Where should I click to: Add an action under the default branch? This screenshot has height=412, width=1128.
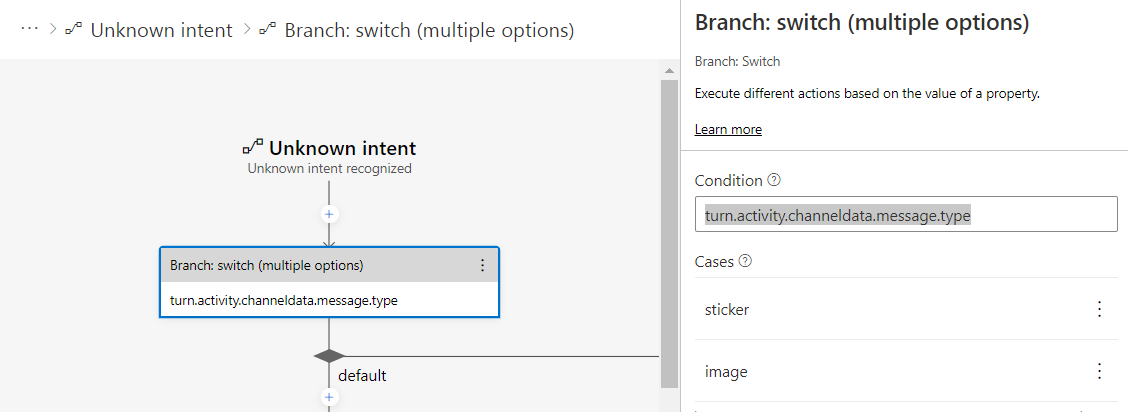(329, 397)
